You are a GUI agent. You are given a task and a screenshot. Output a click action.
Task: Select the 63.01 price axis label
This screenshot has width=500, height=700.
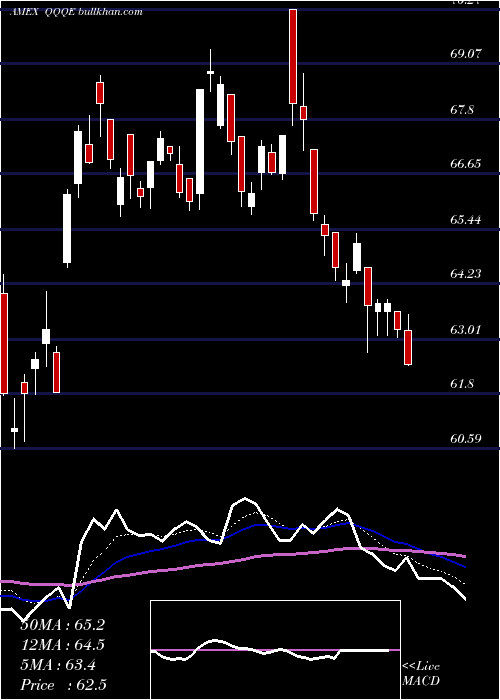466,330
